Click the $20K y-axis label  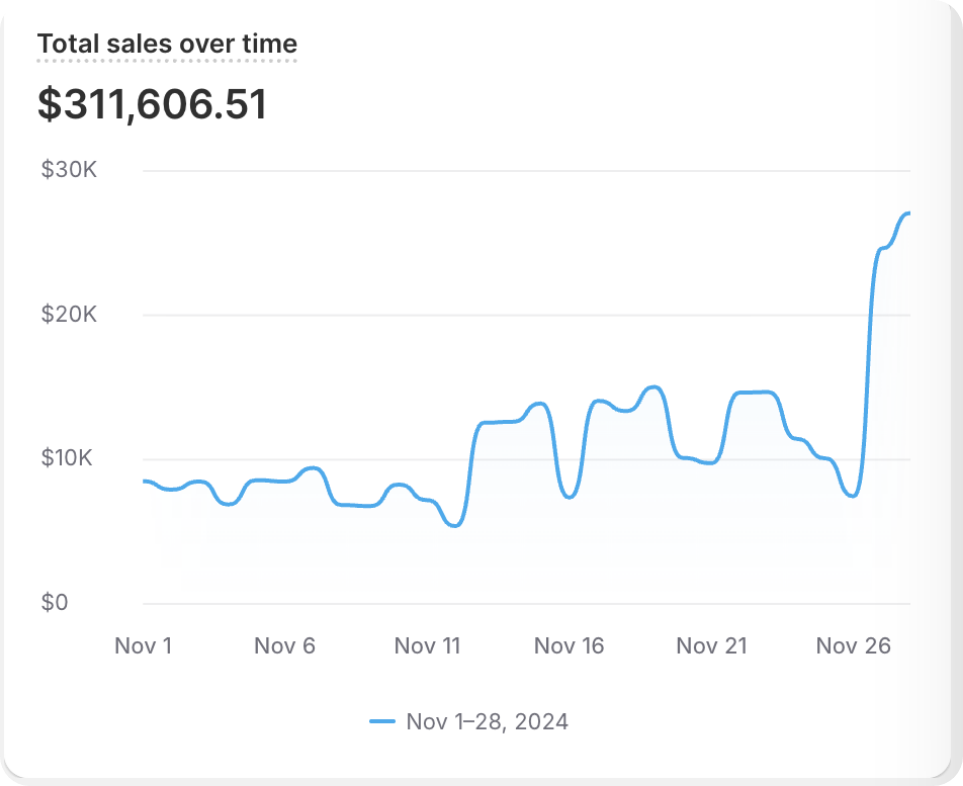[x=68, y=315]
